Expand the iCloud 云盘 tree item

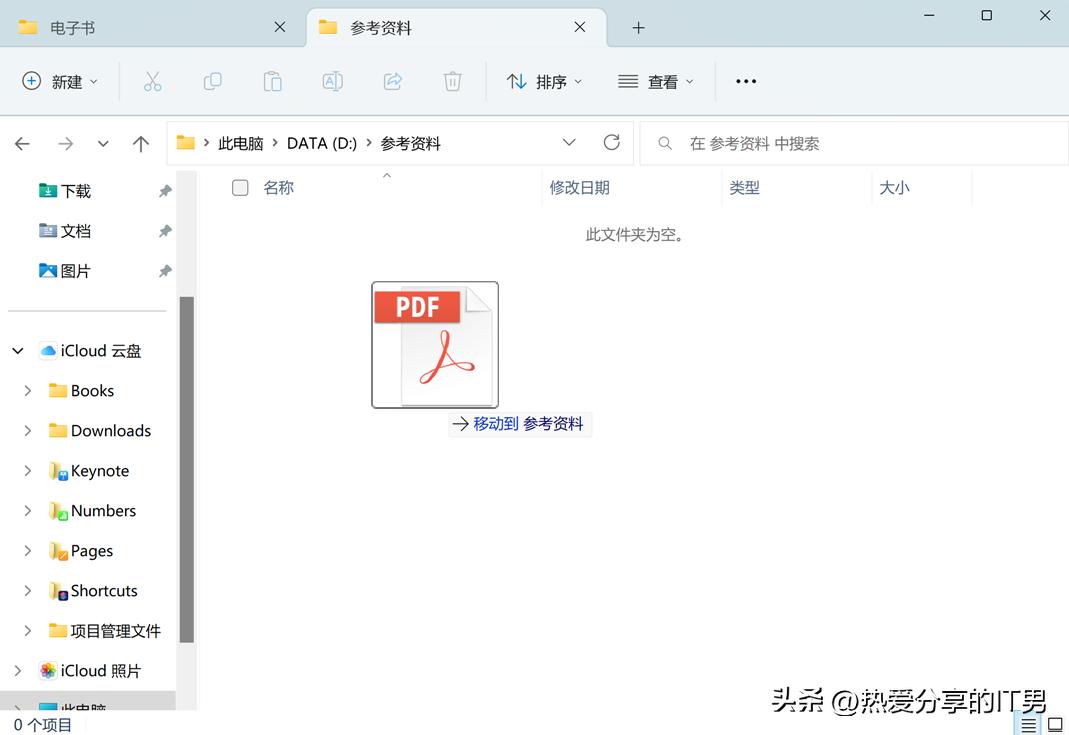tap(17, 350)
